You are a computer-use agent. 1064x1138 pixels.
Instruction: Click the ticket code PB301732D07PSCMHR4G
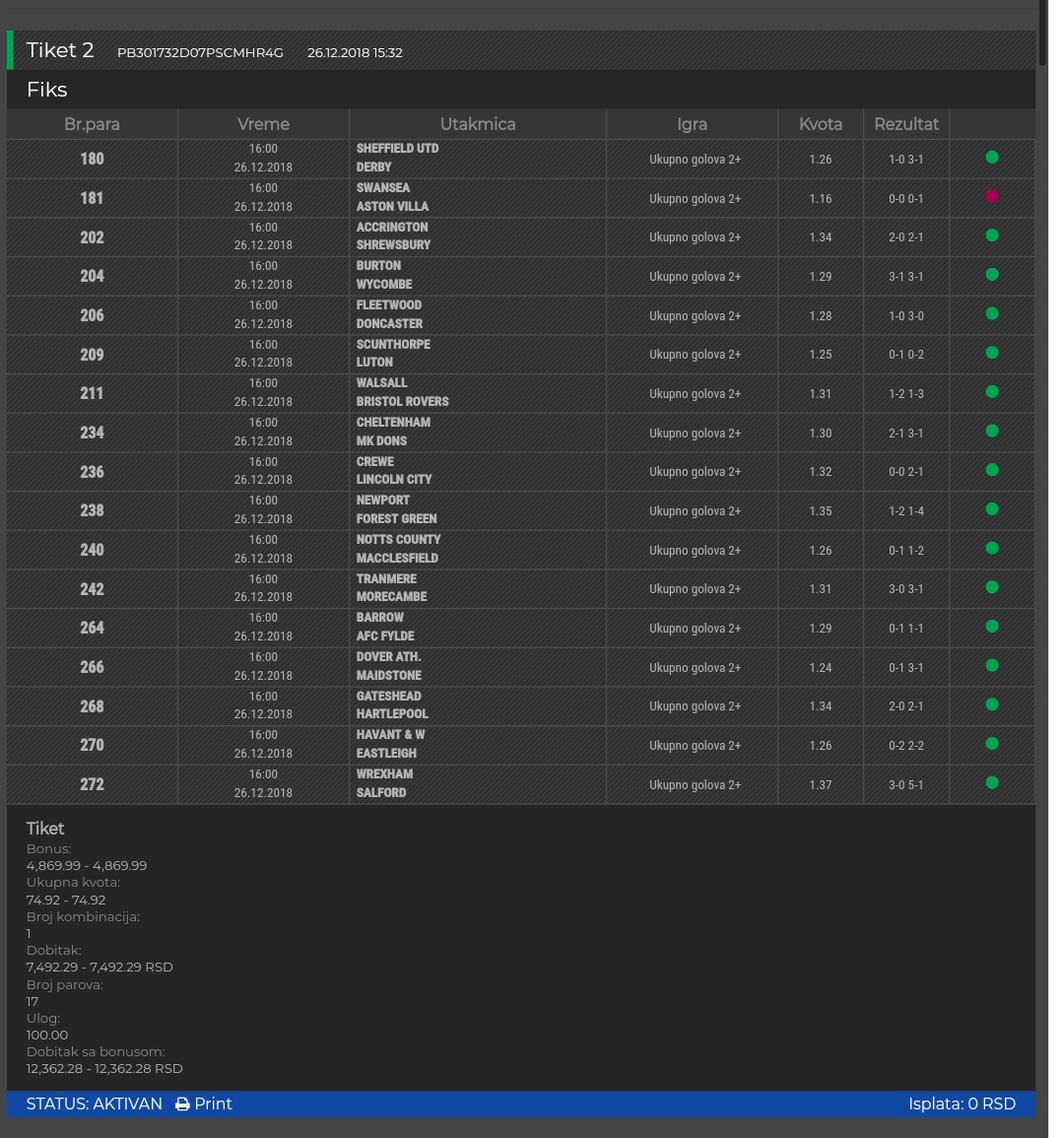coord(200,52)
